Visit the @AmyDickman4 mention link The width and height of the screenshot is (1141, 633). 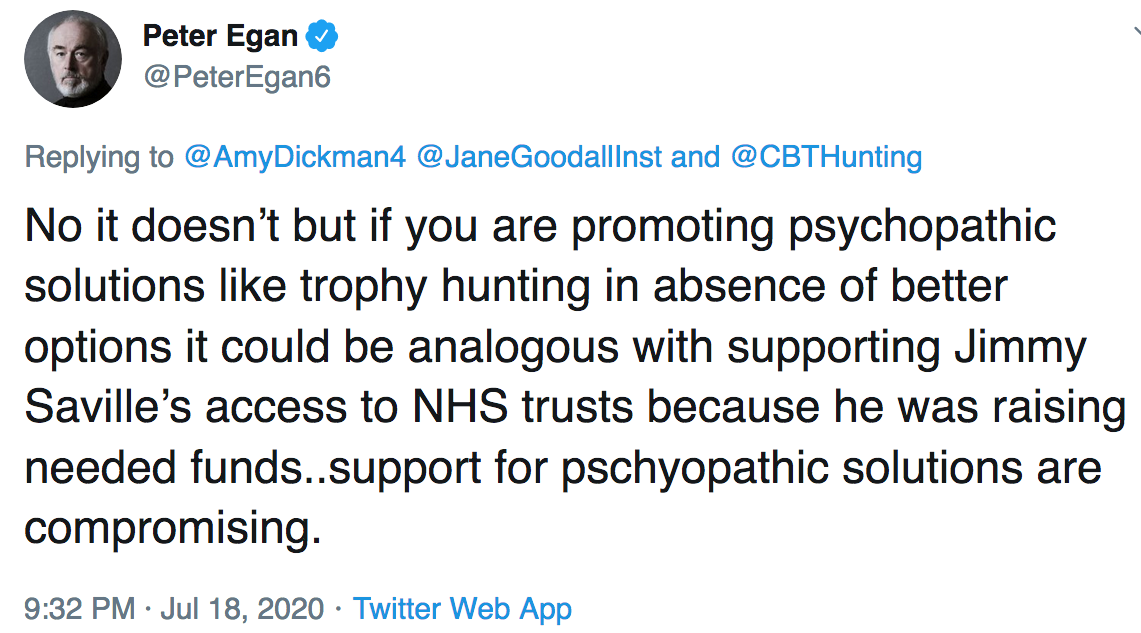[295, 157]
